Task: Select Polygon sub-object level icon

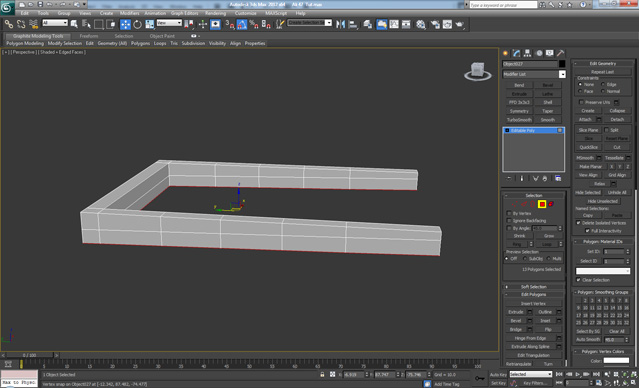Action: point(542,204)
